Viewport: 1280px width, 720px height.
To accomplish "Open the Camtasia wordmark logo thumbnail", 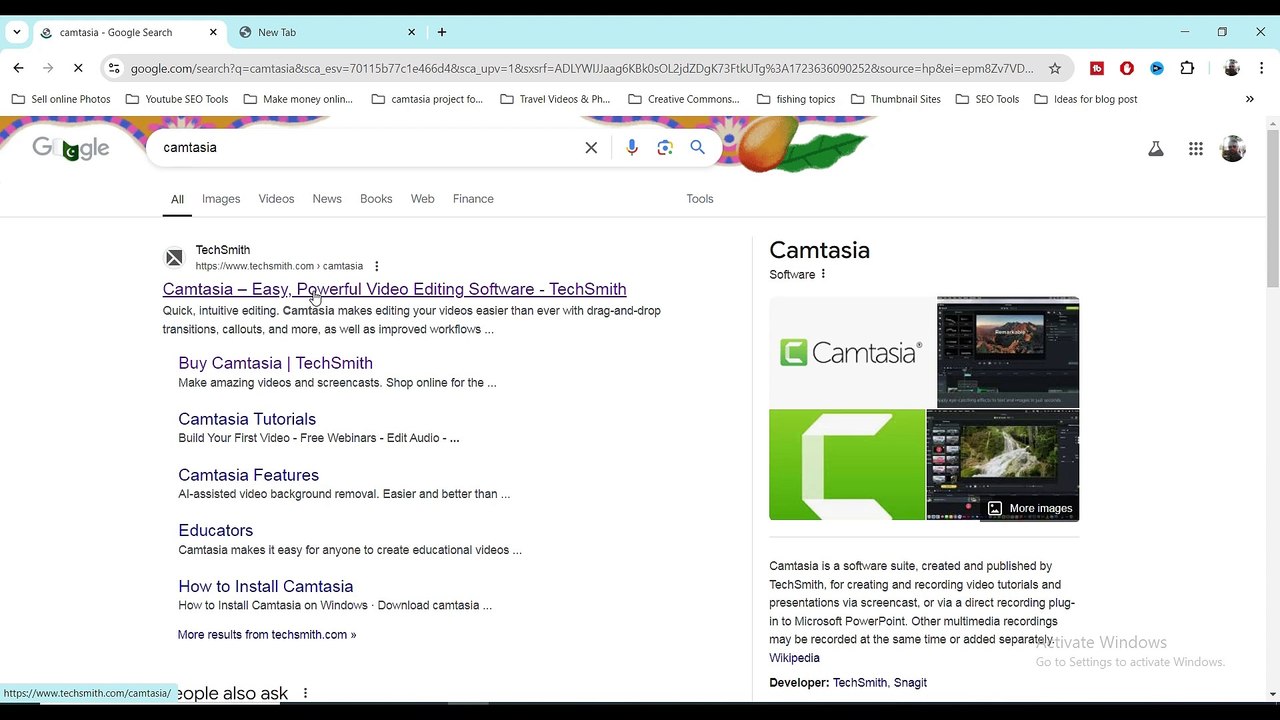I will (x=851, y=351).
